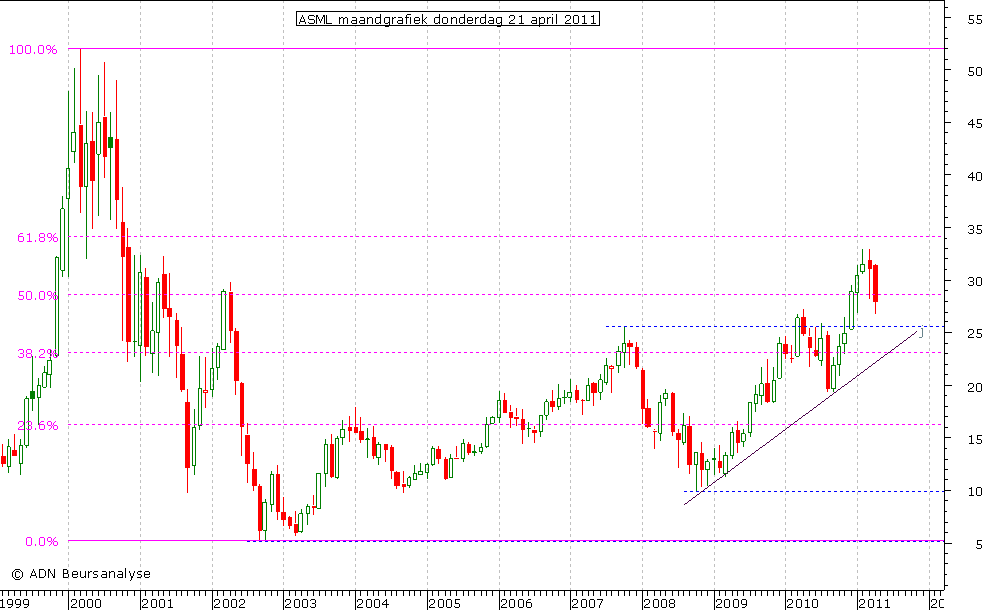Click the price axis value 45

(974, 124)
